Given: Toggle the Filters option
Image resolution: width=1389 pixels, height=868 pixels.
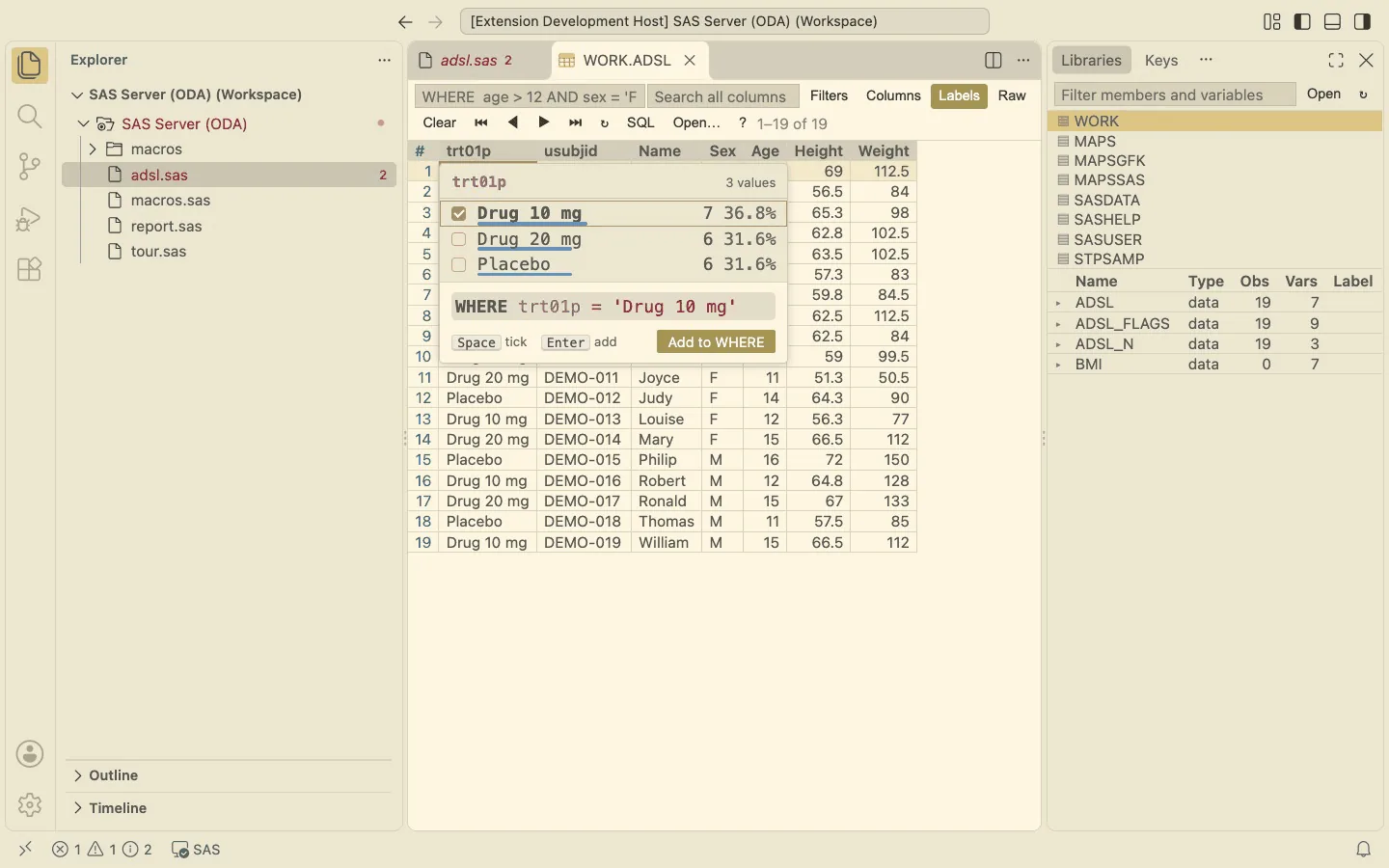Looking at the screenshot, I should point(829,95).
